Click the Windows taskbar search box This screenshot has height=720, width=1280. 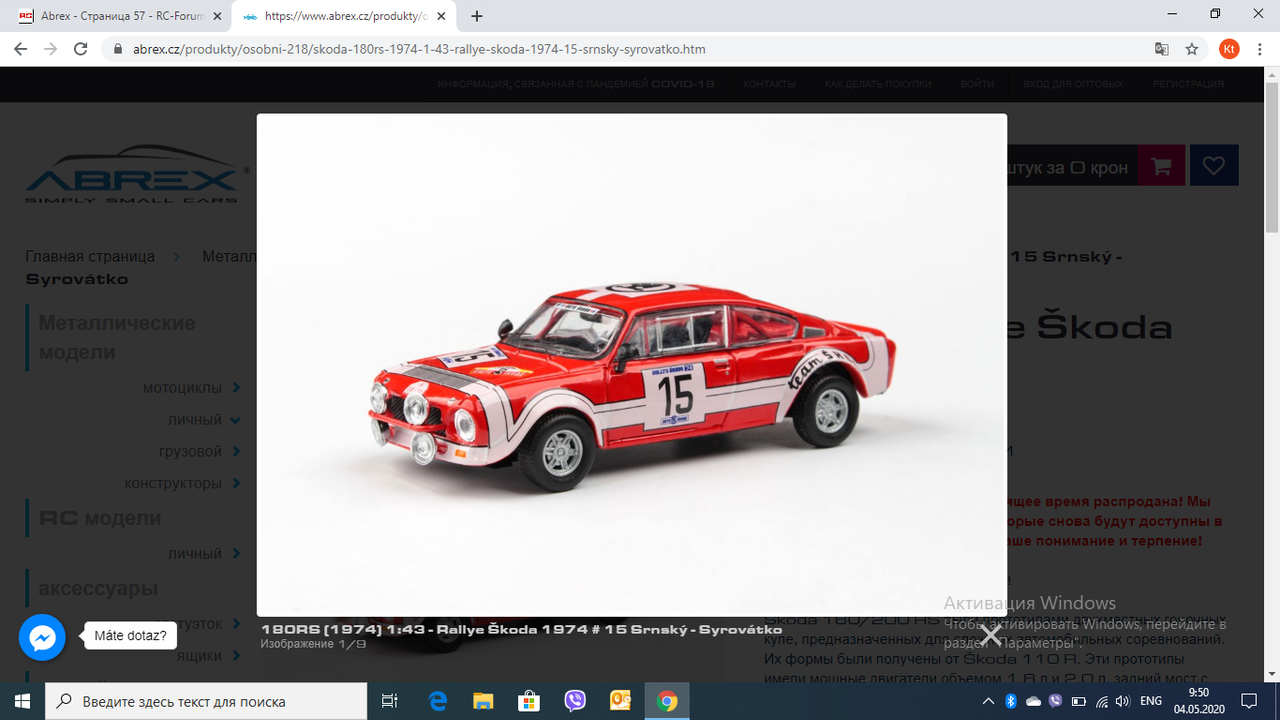206,701
